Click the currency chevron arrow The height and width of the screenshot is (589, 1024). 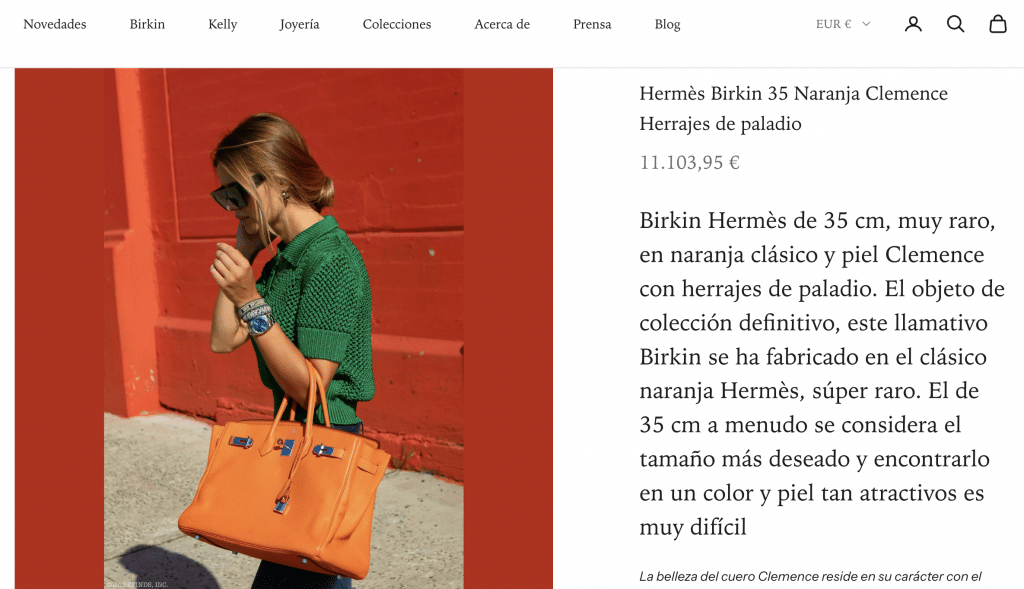(866, 24)
